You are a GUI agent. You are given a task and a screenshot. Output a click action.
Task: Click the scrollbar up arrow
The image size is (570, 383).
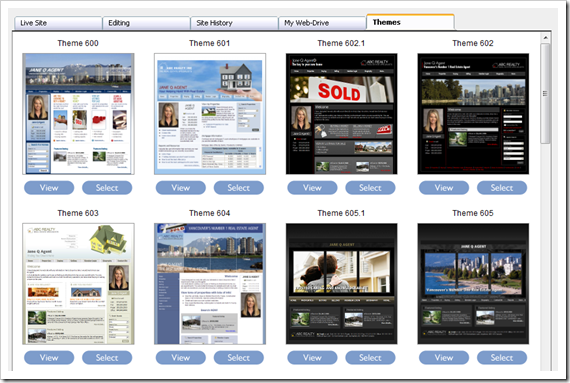tap(545, 37)
